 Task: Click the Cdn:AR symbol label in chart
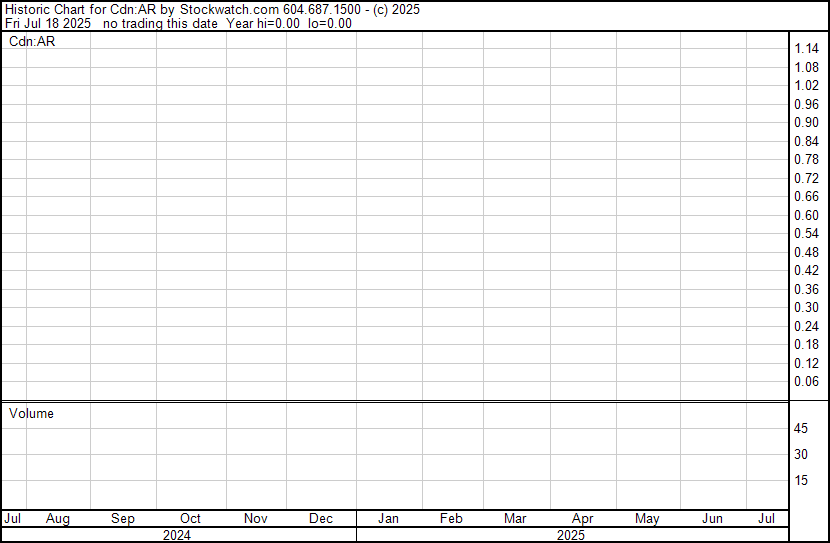click(32, 41)
